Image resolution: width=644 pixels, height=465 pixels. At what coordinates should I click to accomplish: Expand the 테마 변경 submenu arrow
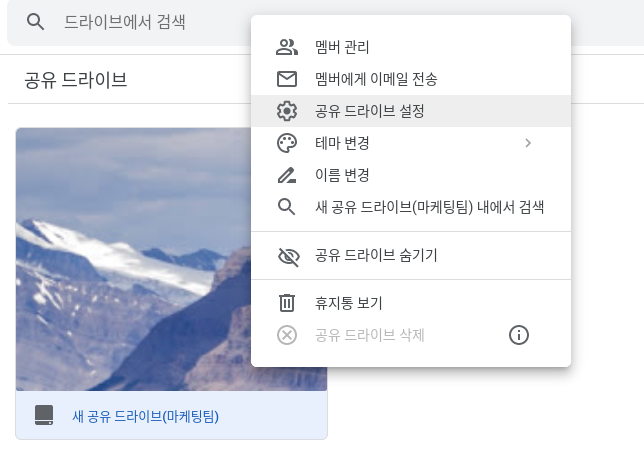[528, 143]
